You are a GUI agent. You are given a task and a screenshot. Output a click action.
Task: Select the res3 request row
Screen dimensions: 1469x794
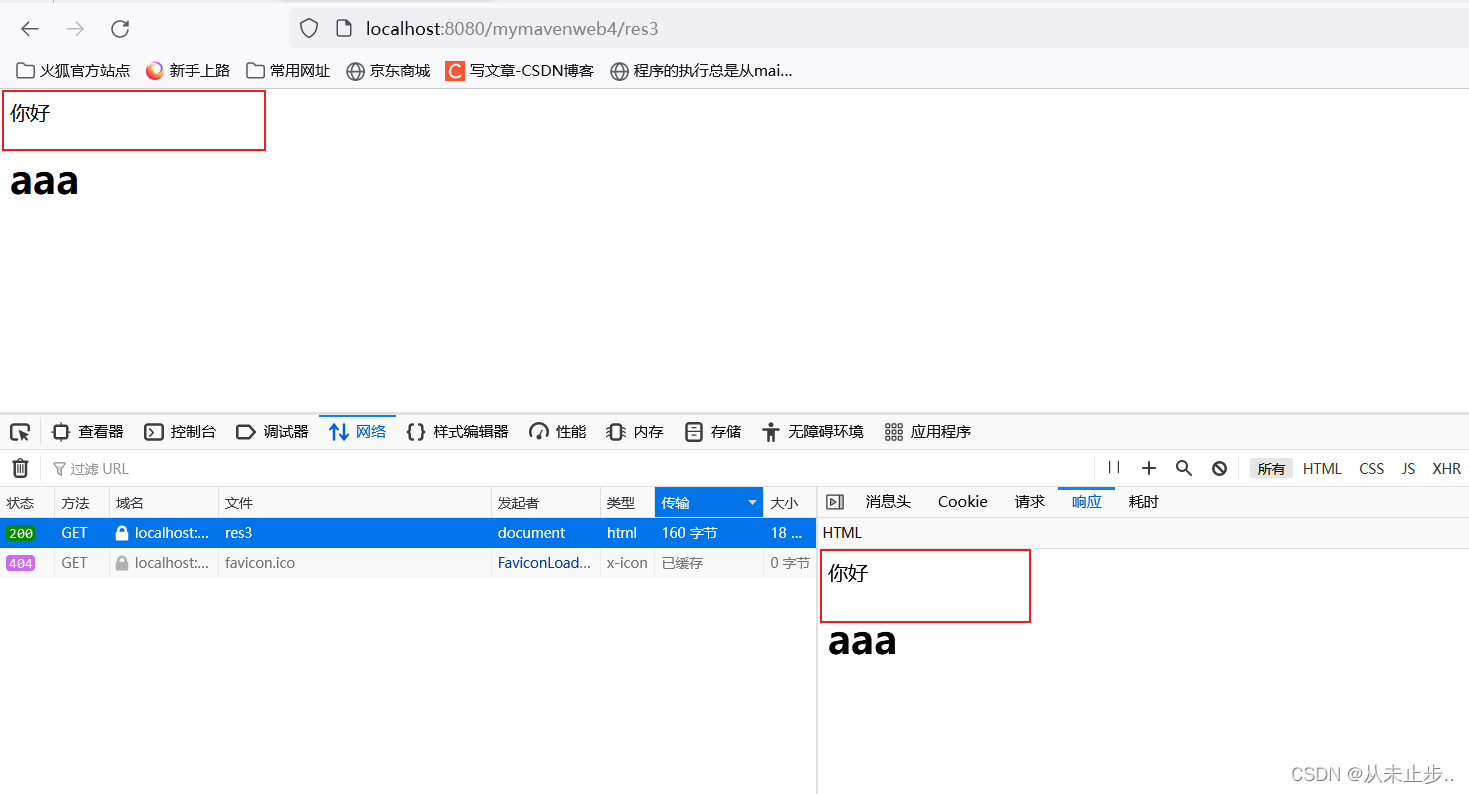408,533
